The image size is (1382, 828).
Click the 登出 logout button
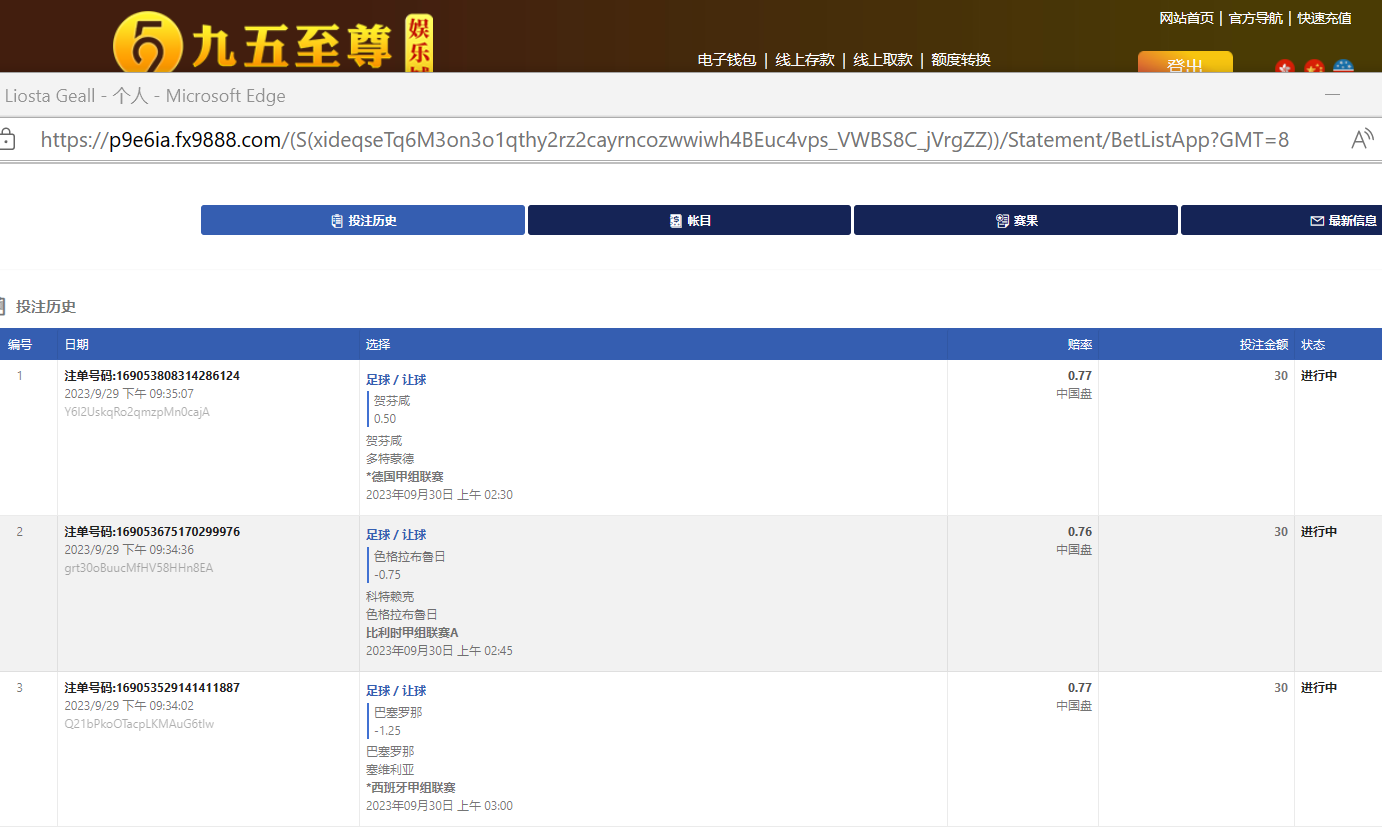[x=1185, y=64]
